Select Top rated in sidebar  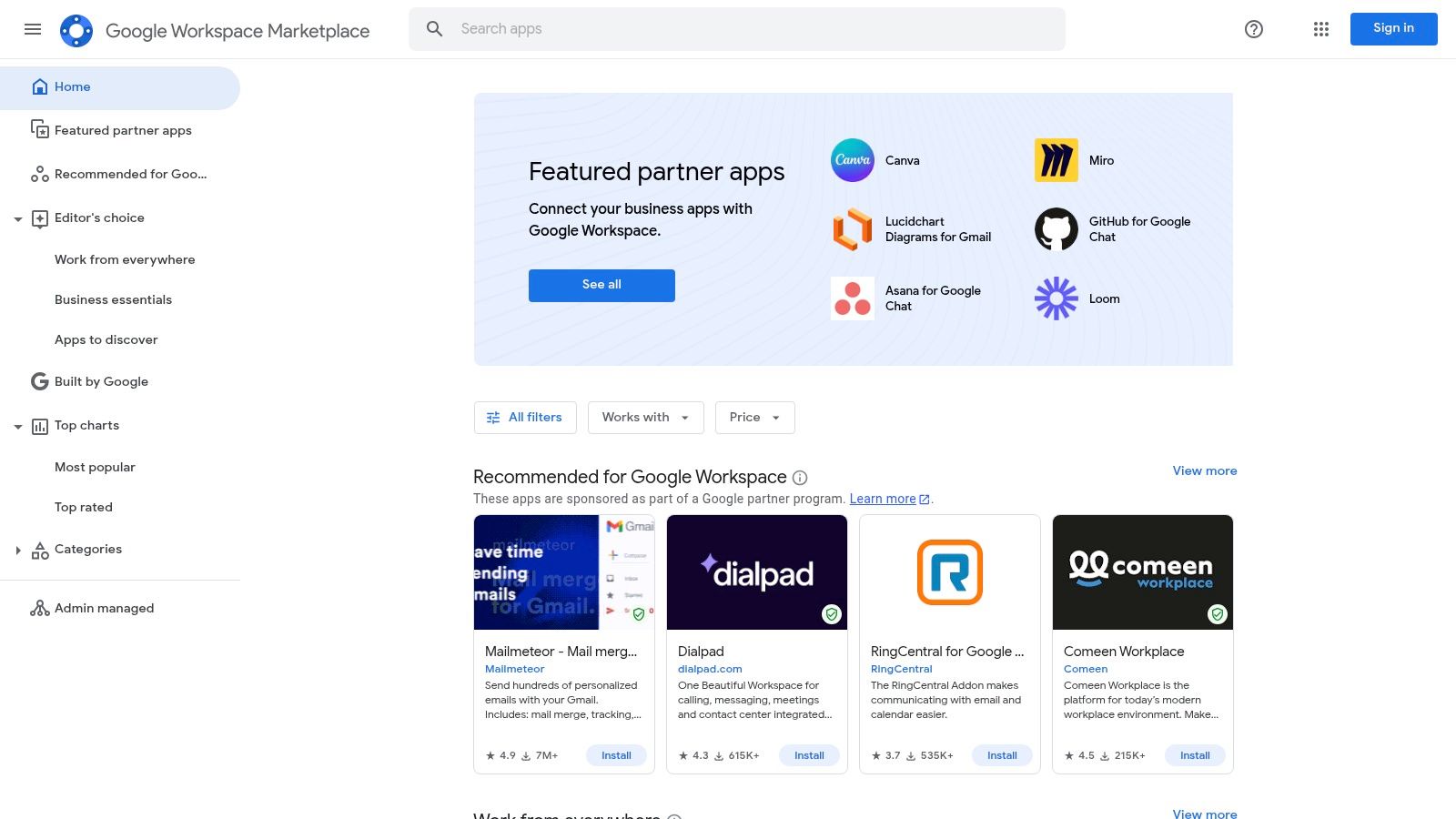click(84, 507)
